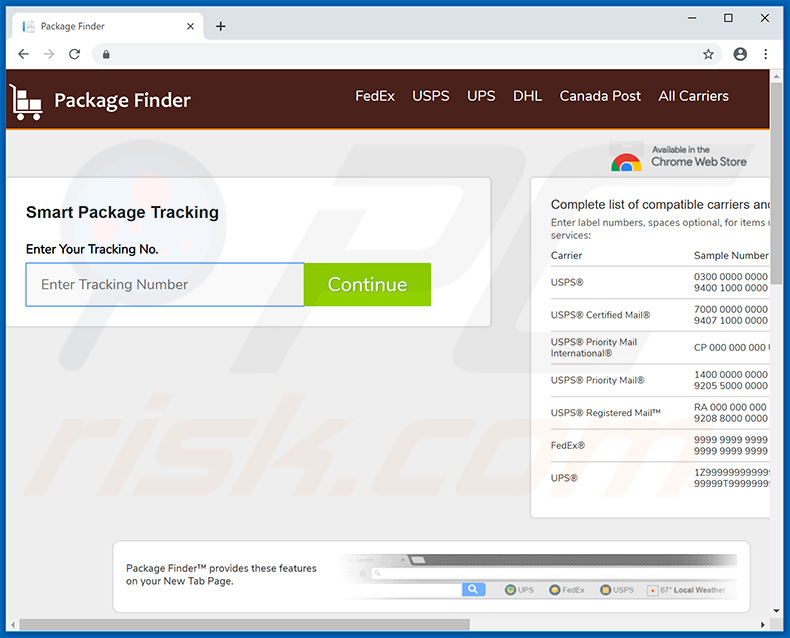The image size is (790, 638).
Task: Close the Package Finder tab
Action: [x=190, y=26]
